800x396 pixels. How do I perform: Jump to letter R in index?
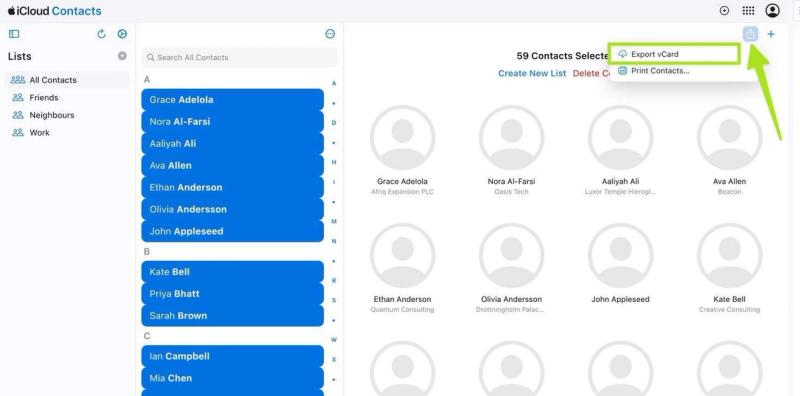pos(334,281)
